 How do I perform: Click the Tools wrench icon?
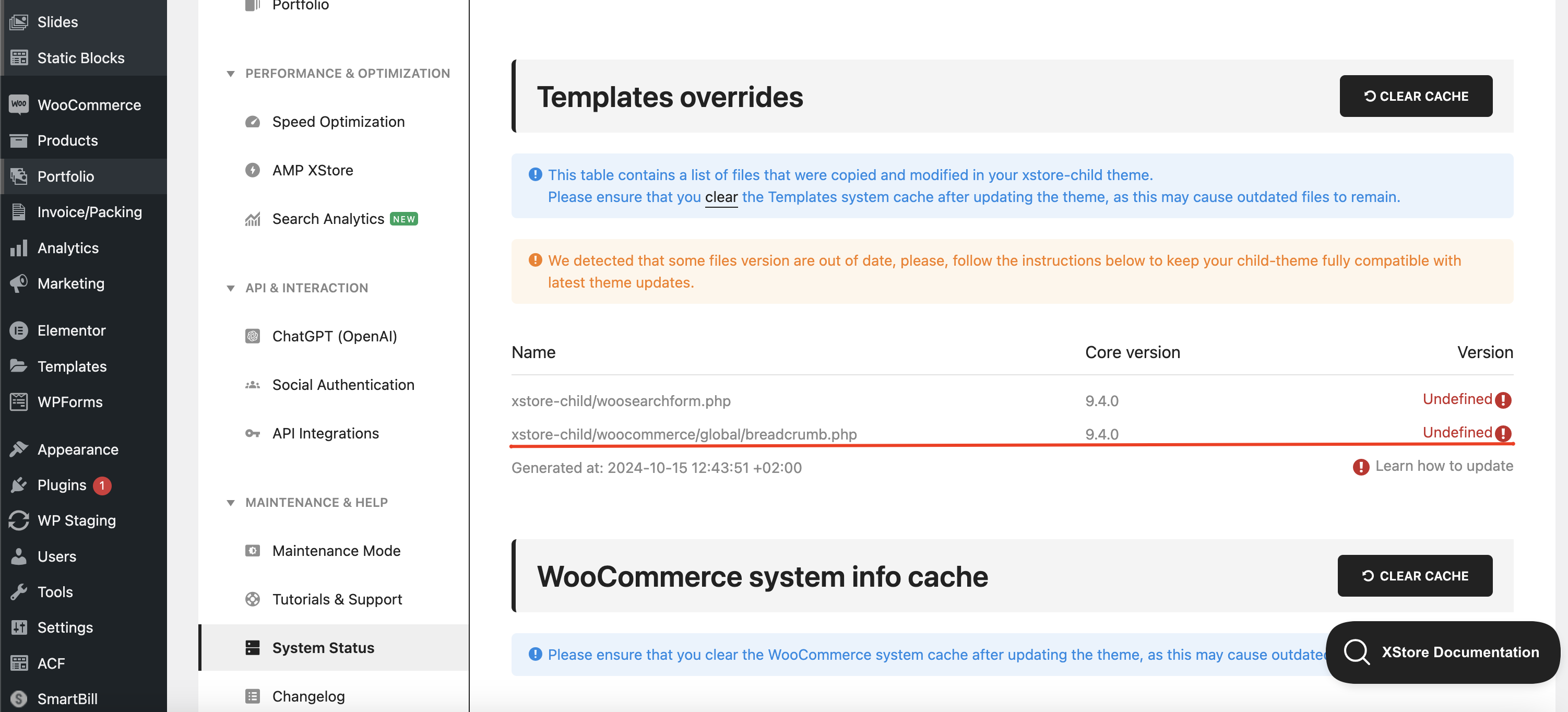[19, 591]
